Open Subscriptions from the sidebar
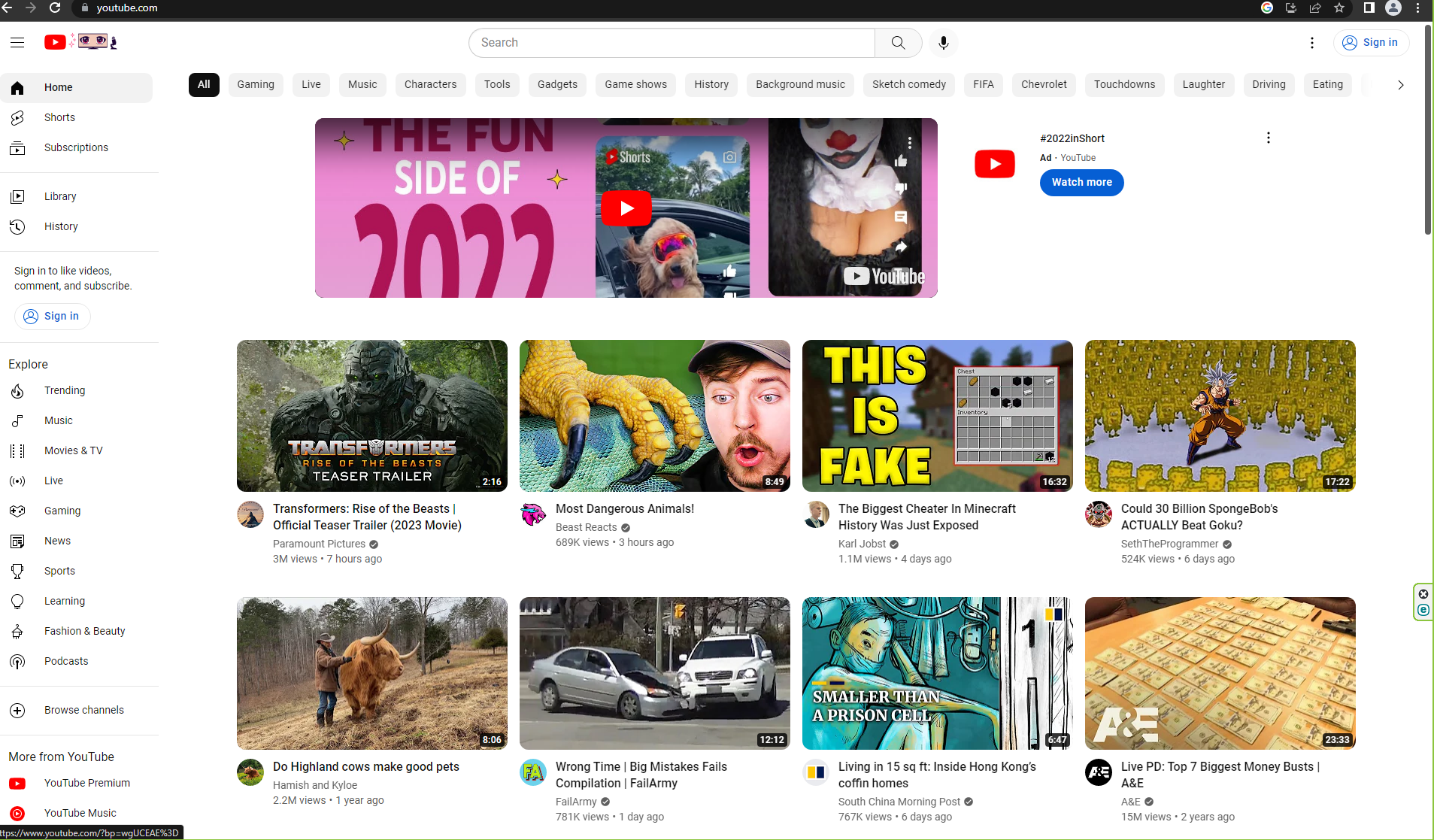Image resolution: width=1434 pixels, height=840 pixels. click(76, 147)
